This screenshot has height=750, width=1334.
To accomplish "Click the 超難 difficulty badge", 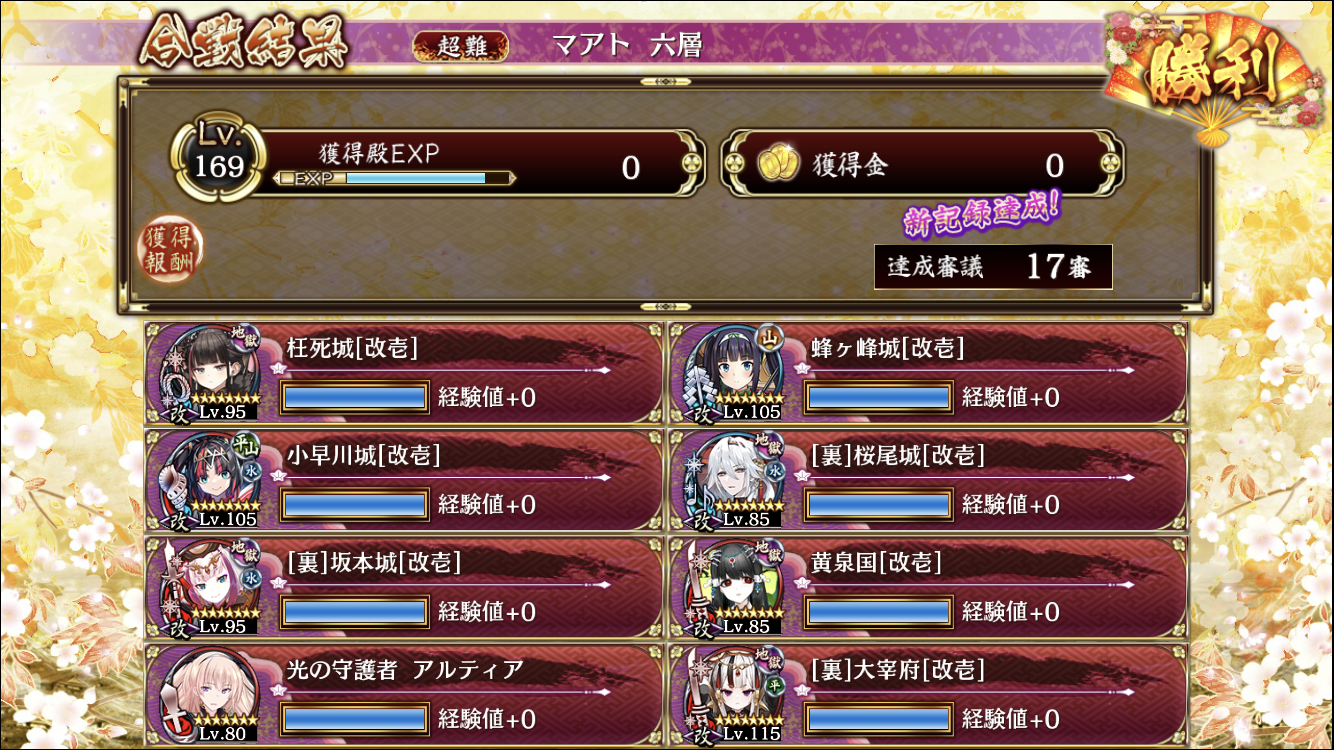I will pyautogui.click(x=460, y=46).
